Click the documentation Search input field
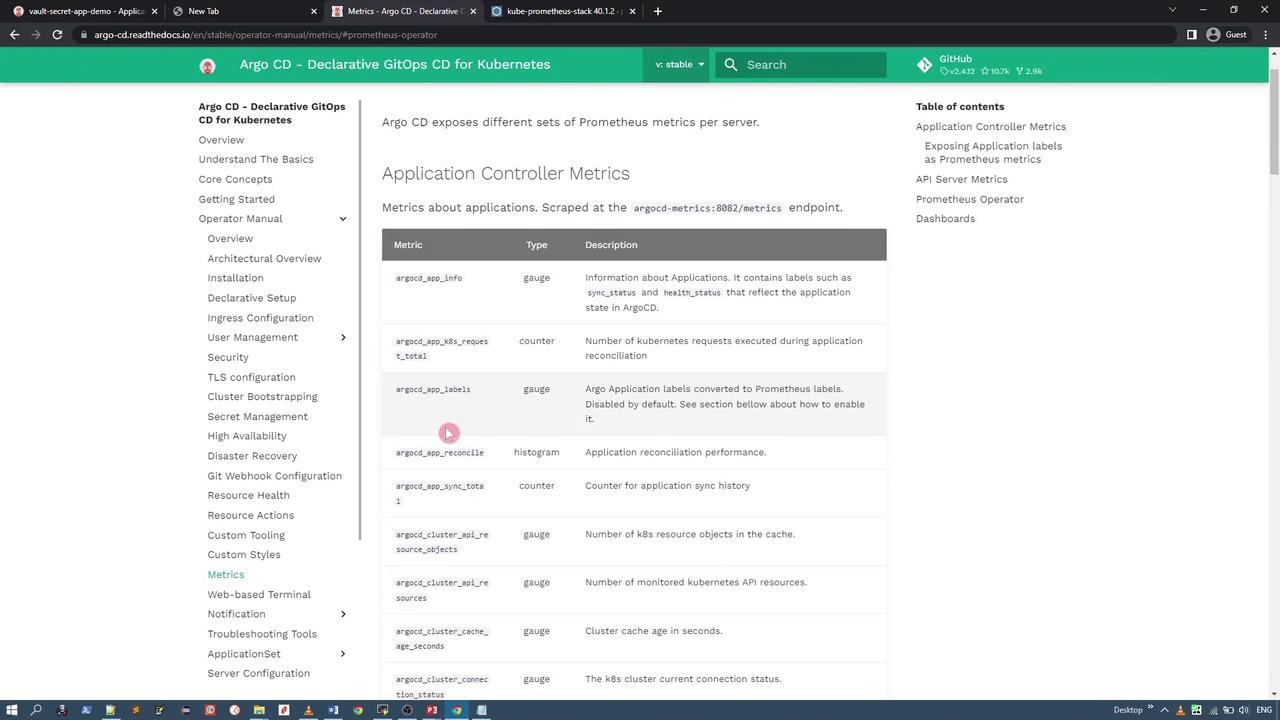This screenshot has width=1280, height=720. coord(801,65)
